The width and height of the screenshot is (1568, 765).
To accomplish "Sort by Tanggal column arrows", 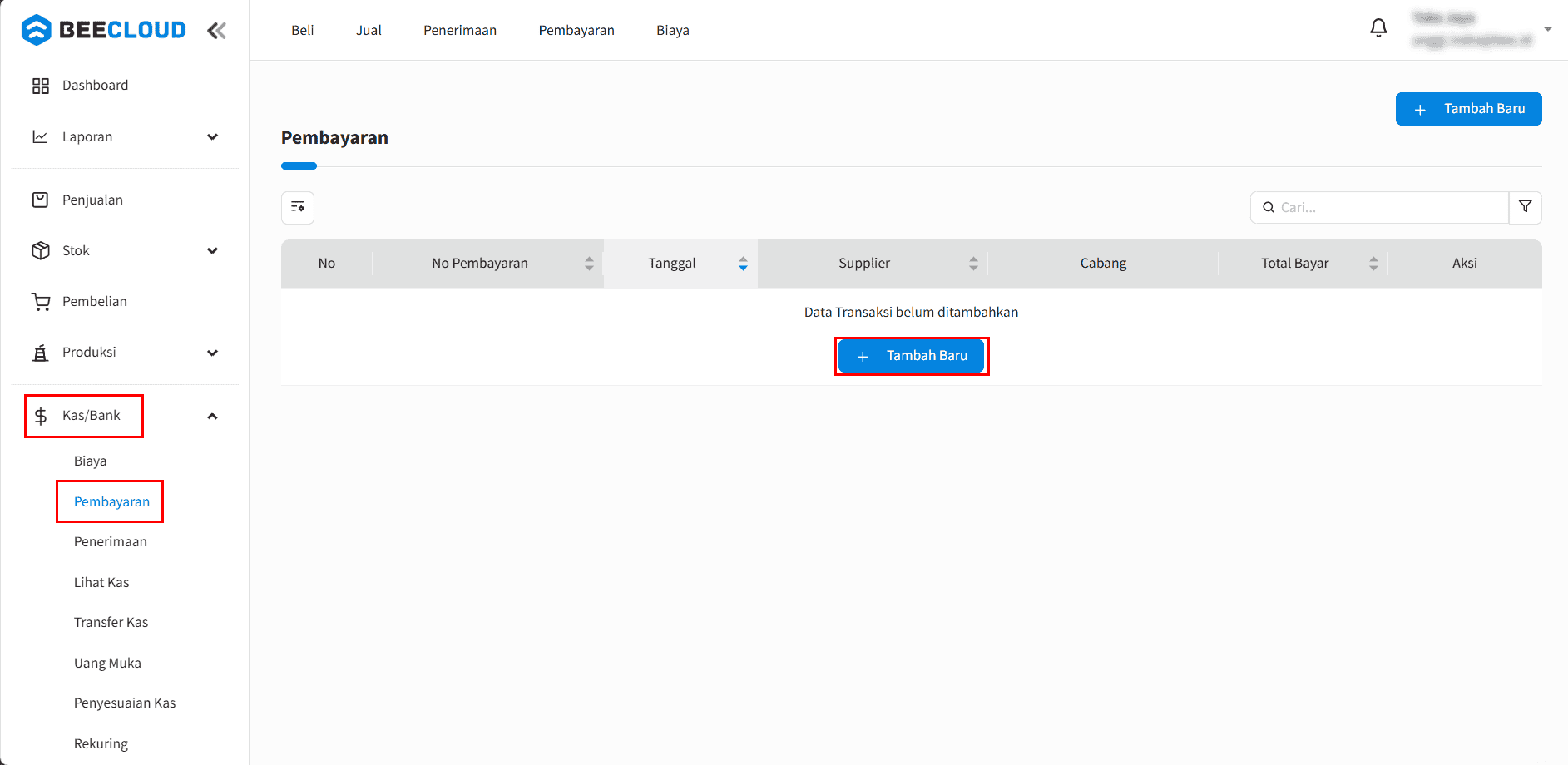I will (x=743, y=263).
